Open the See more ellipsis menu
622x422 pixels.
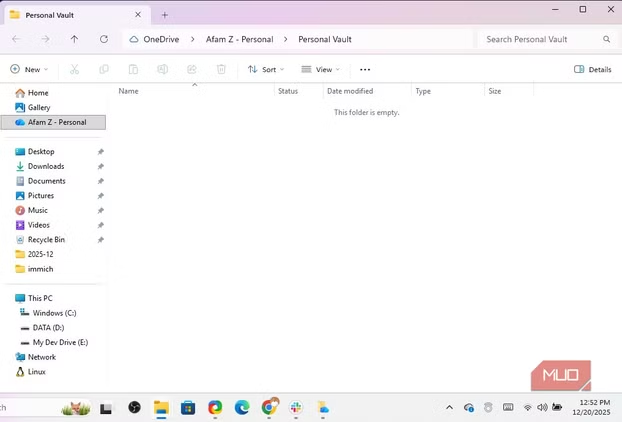pyautogui.click(x=365, y=70)
